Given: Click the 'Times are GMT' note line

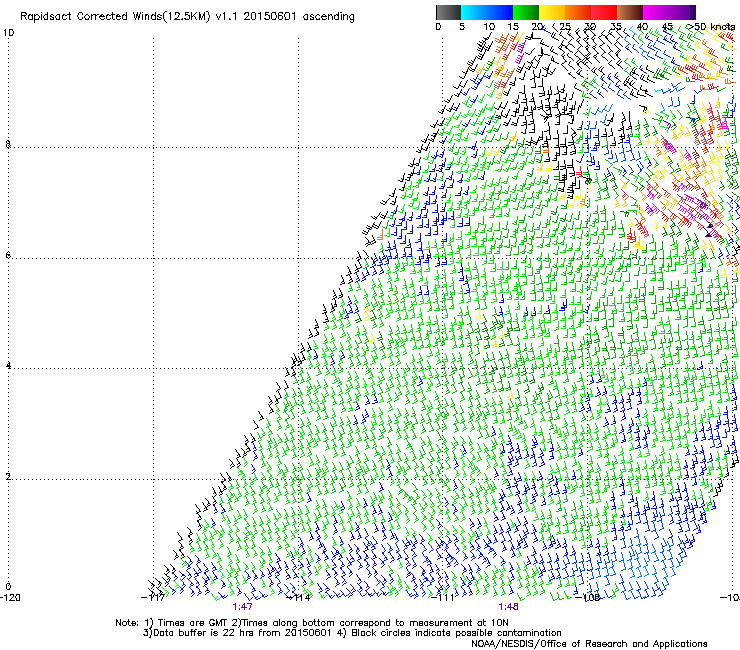Looking at the screenshot, I should pos(312,623).
